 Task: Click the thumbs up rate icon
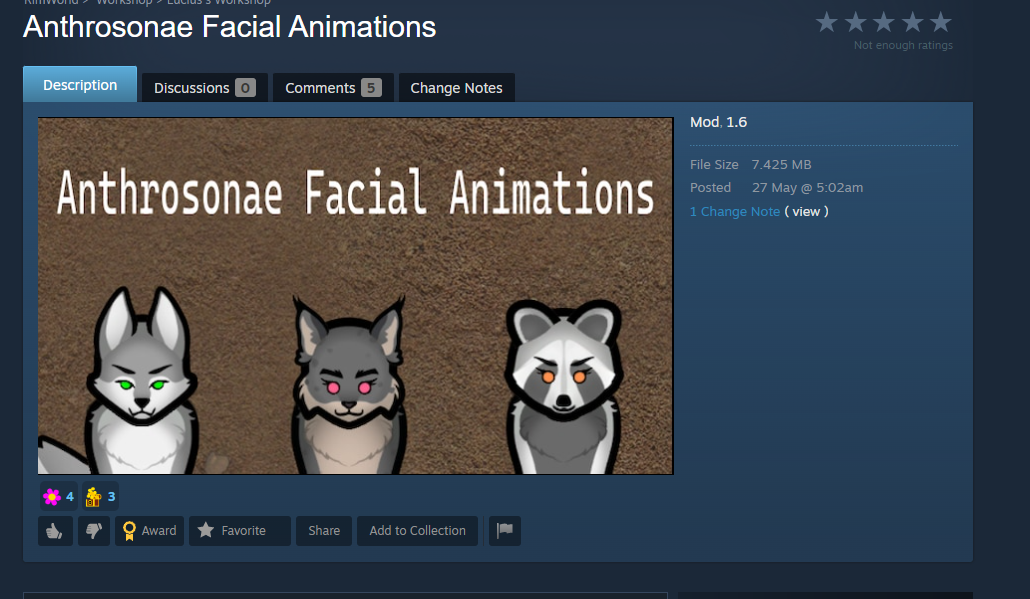tap(55, 531)
